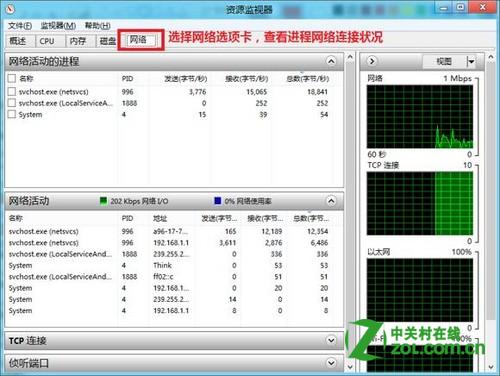Sort processes by the PID column header
The image size is (500, 376).
(127, 79)
